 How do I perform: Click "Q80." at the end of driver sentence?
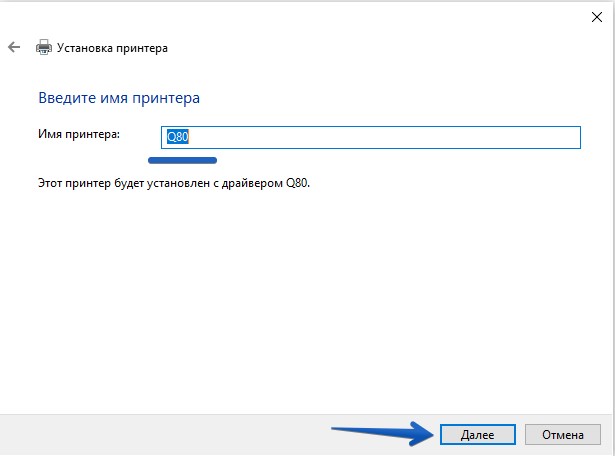[x=299, y=184]
